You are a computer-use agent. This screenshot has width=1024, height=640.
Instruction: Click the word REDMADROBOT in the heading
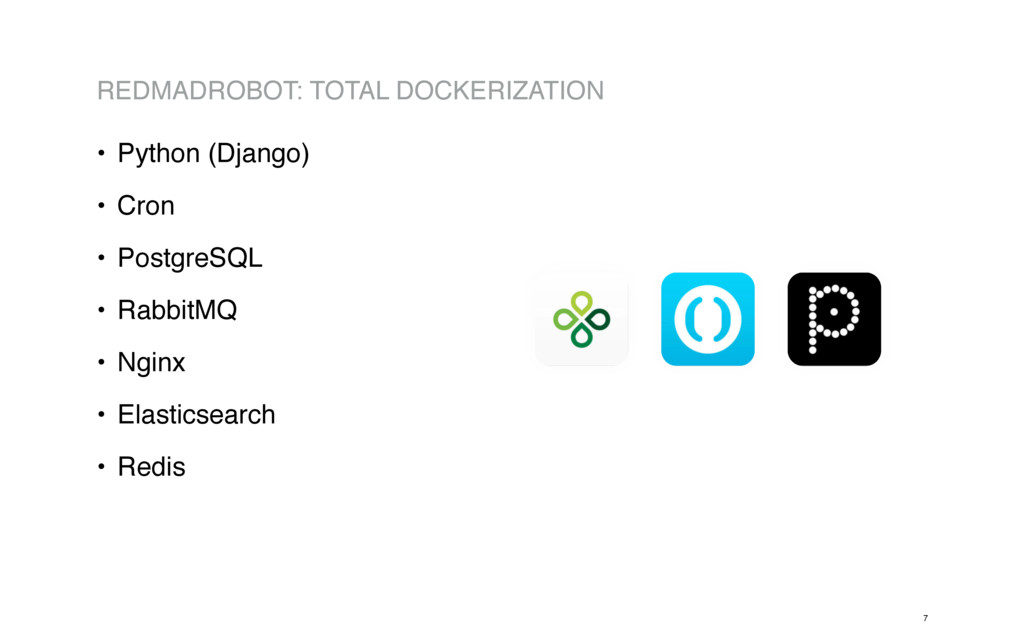point(196,91)
